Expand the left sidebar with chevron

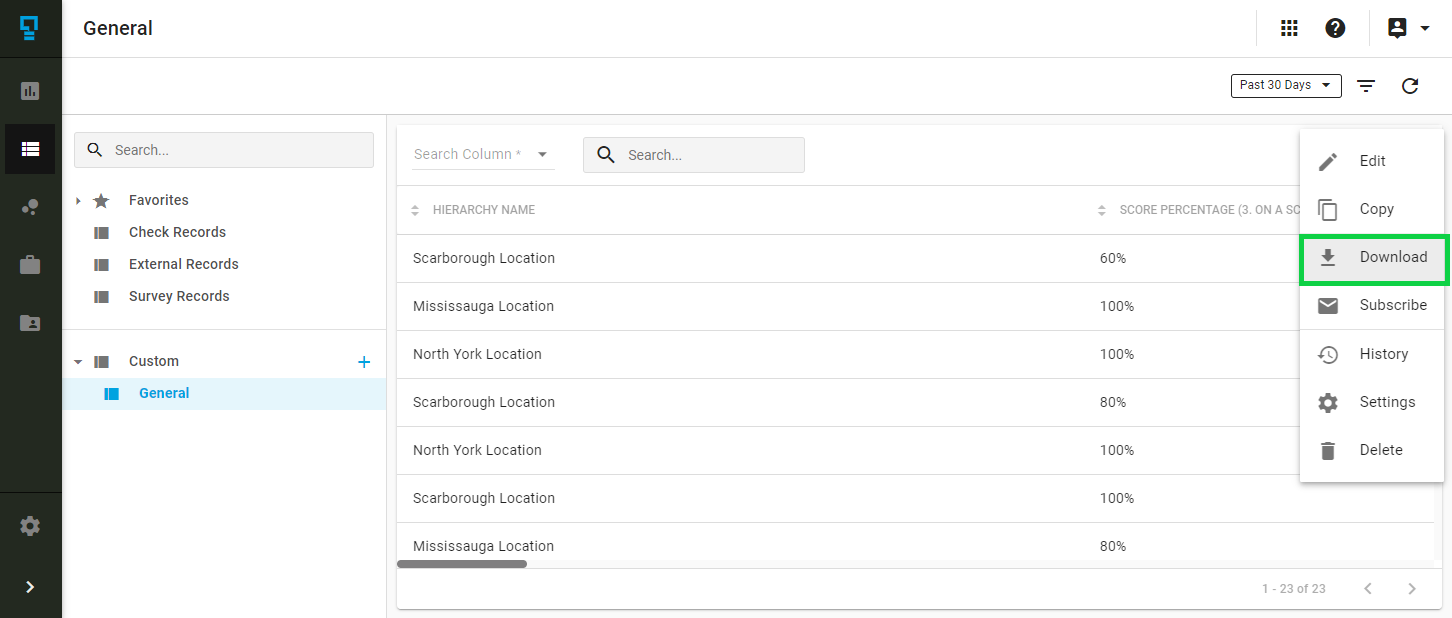click(30, 587)
